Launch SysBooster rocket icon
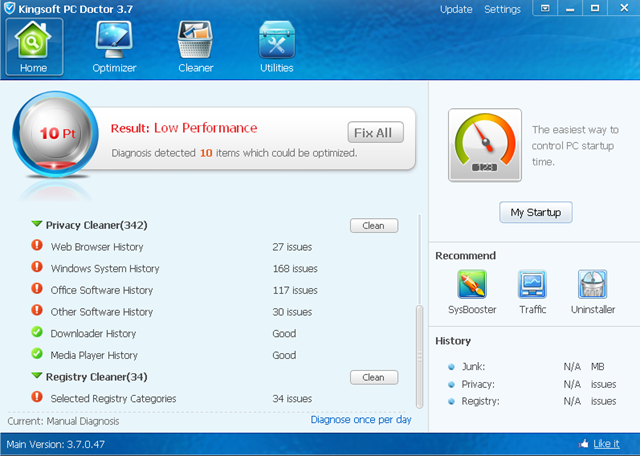The height and width of the screenshot is (456, 640). 472,284
